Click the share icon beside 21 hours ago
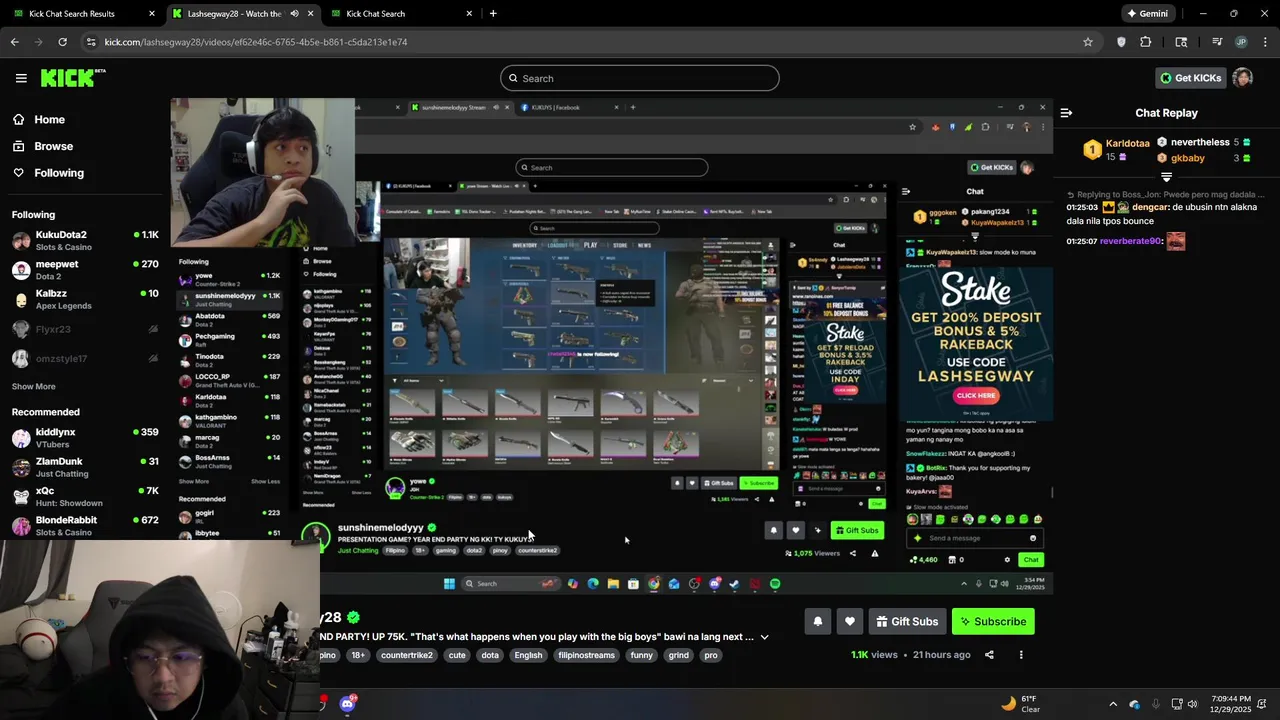This screenshot has height=720, width=1280. point(989,655)
